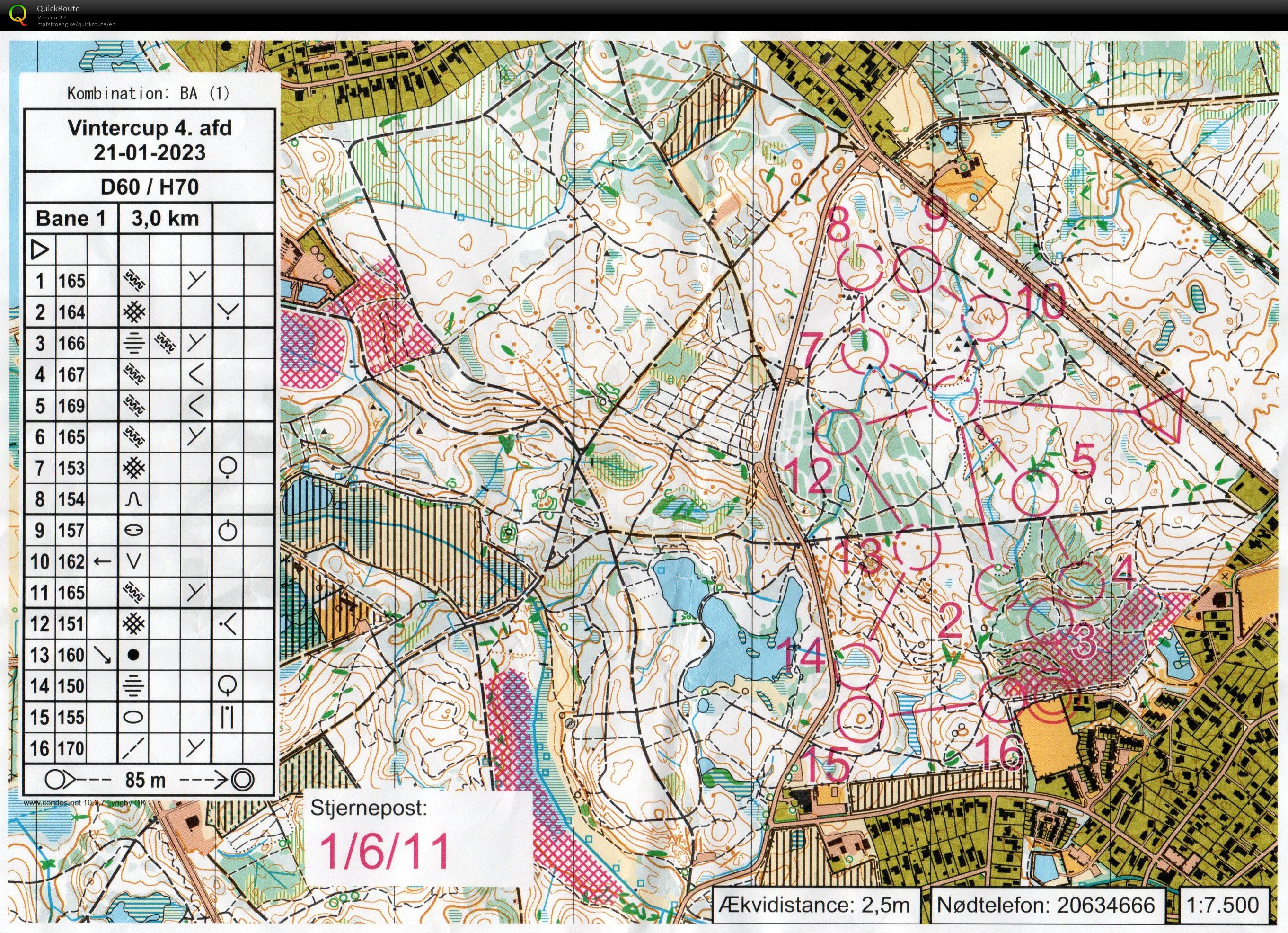Viewport: 1288px width, 933px height.
Task: Click control number 9 on the map
Action: pos(935,214)
